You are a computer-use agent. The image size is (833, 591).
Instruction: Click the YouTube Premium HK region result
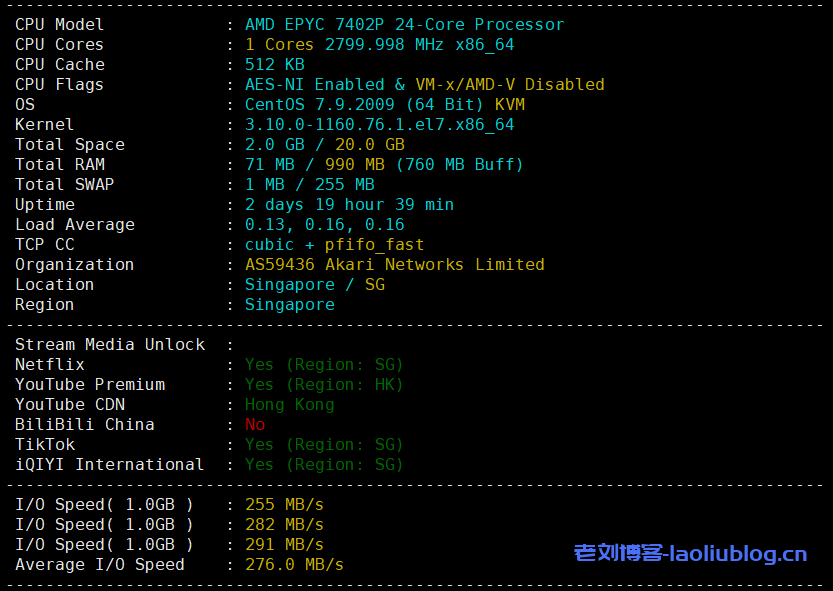[x=324, y=384]
